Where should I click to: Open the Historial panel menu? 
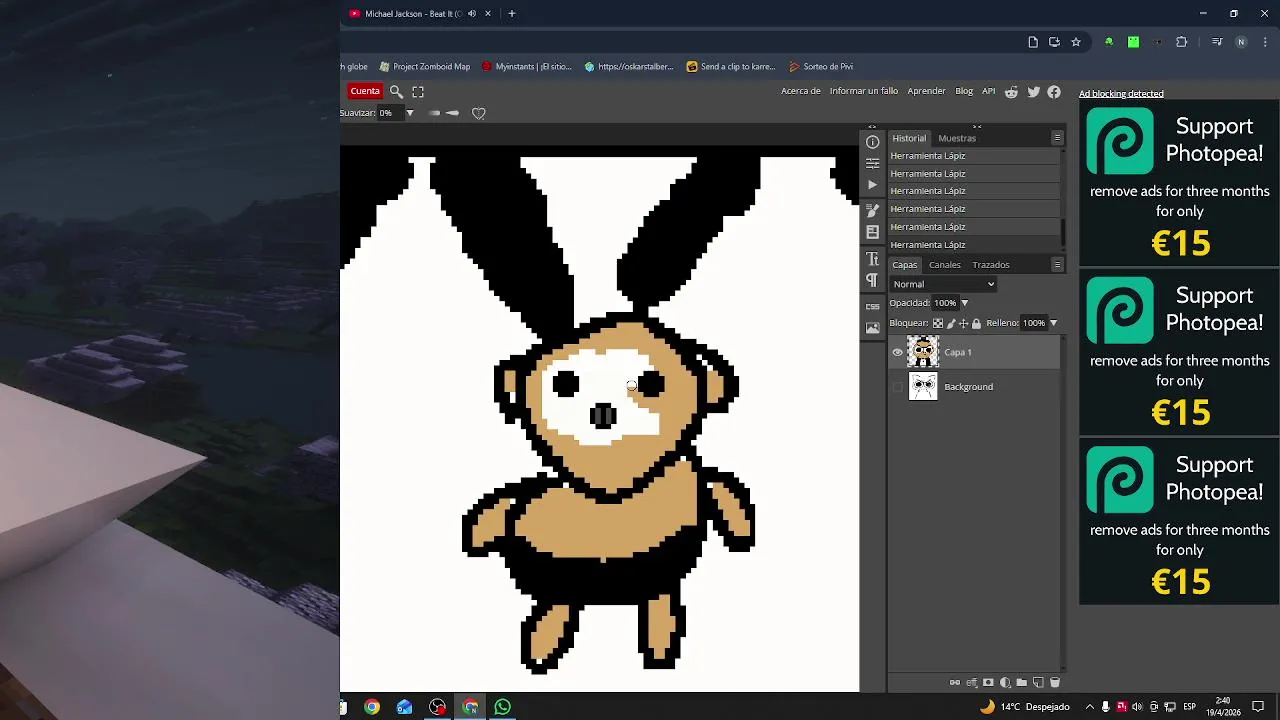coord(1057,138)
